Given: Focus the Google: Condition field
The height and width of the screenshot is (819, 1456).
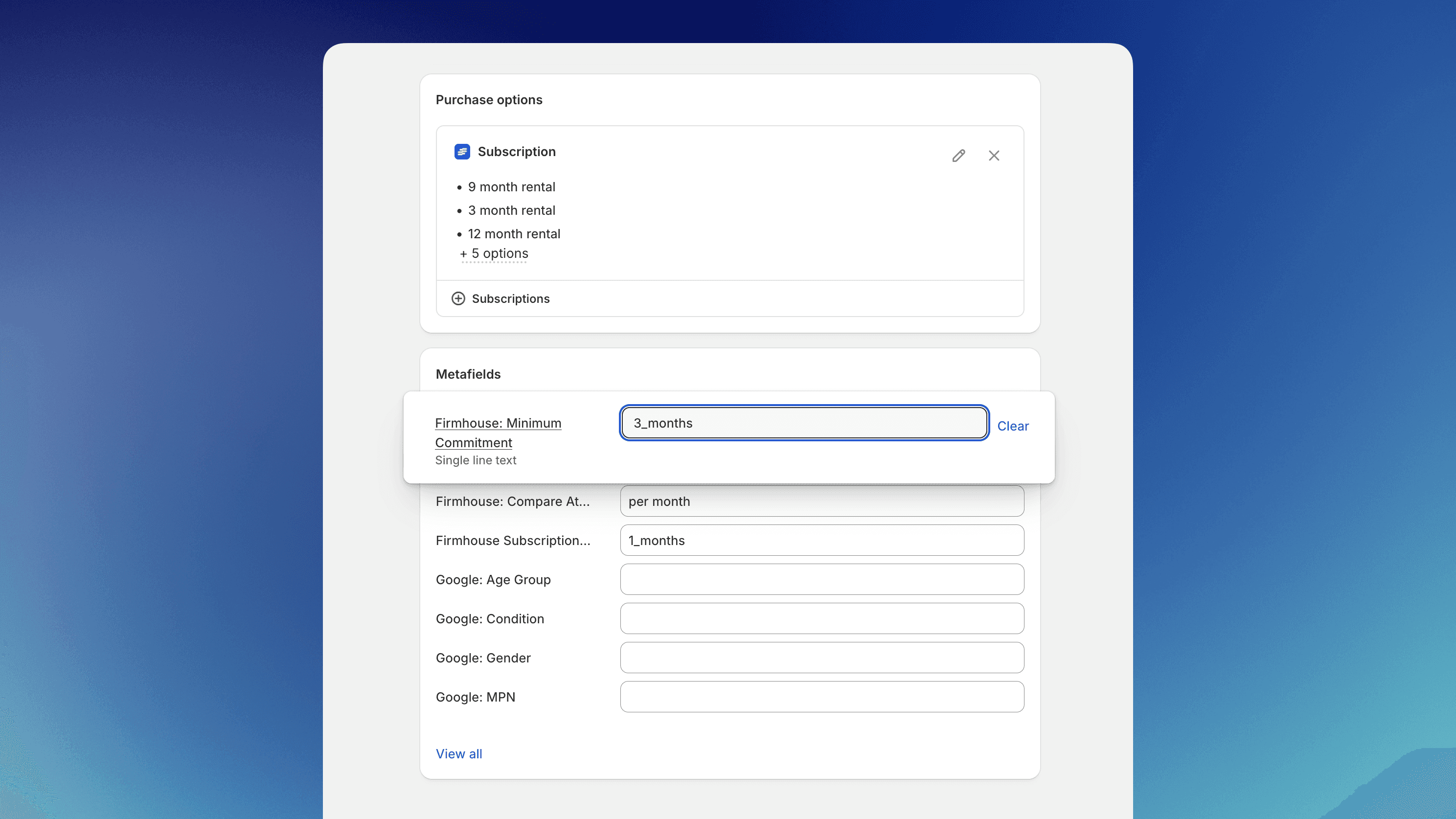Looking at the screenshot, I should pos(821,618).
